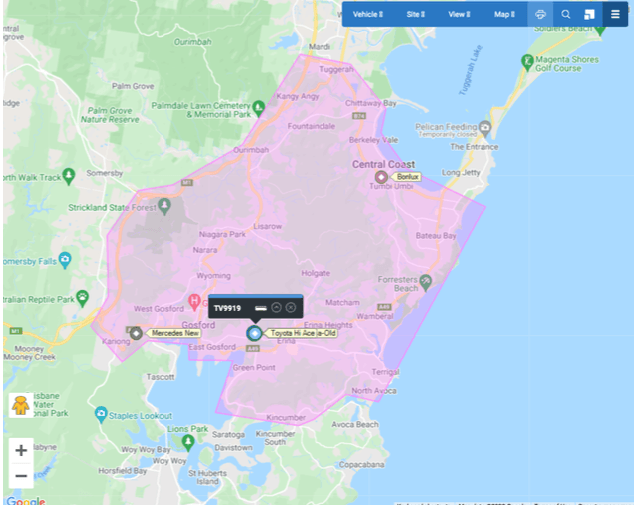Image resolution: width=636 pixels, height=505 pixels.
Task: Close the TV9919 popup
Action: (291, 307)
